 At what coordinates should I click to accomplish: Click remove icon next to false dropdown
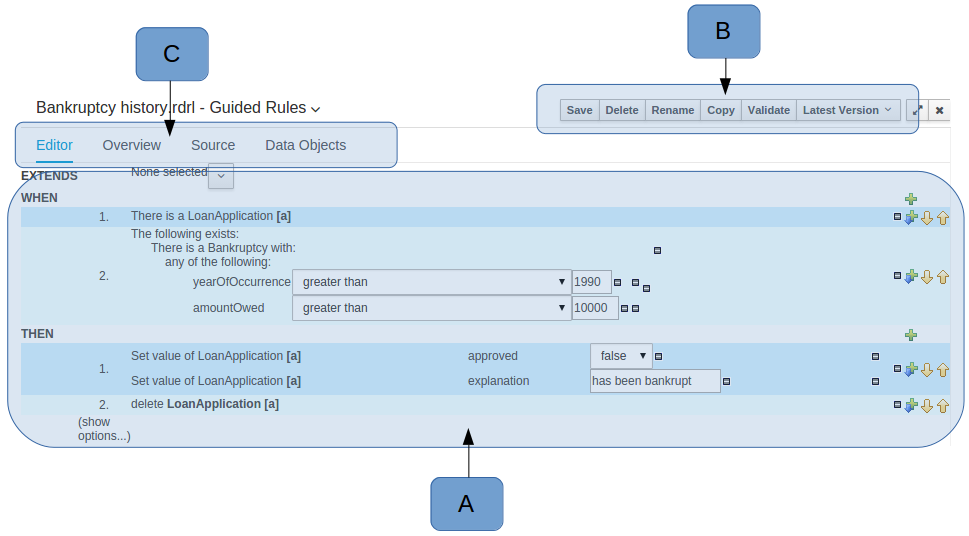click(x=658, y=356)
